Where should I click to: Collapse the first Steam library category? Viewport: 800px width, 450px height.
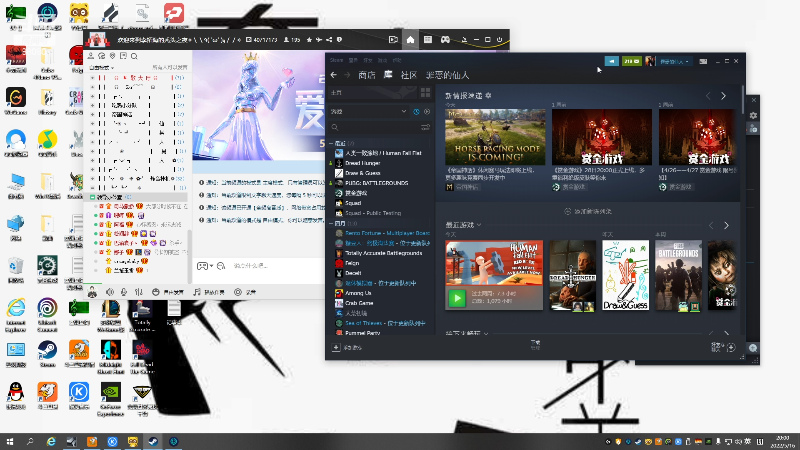(331, 143)
